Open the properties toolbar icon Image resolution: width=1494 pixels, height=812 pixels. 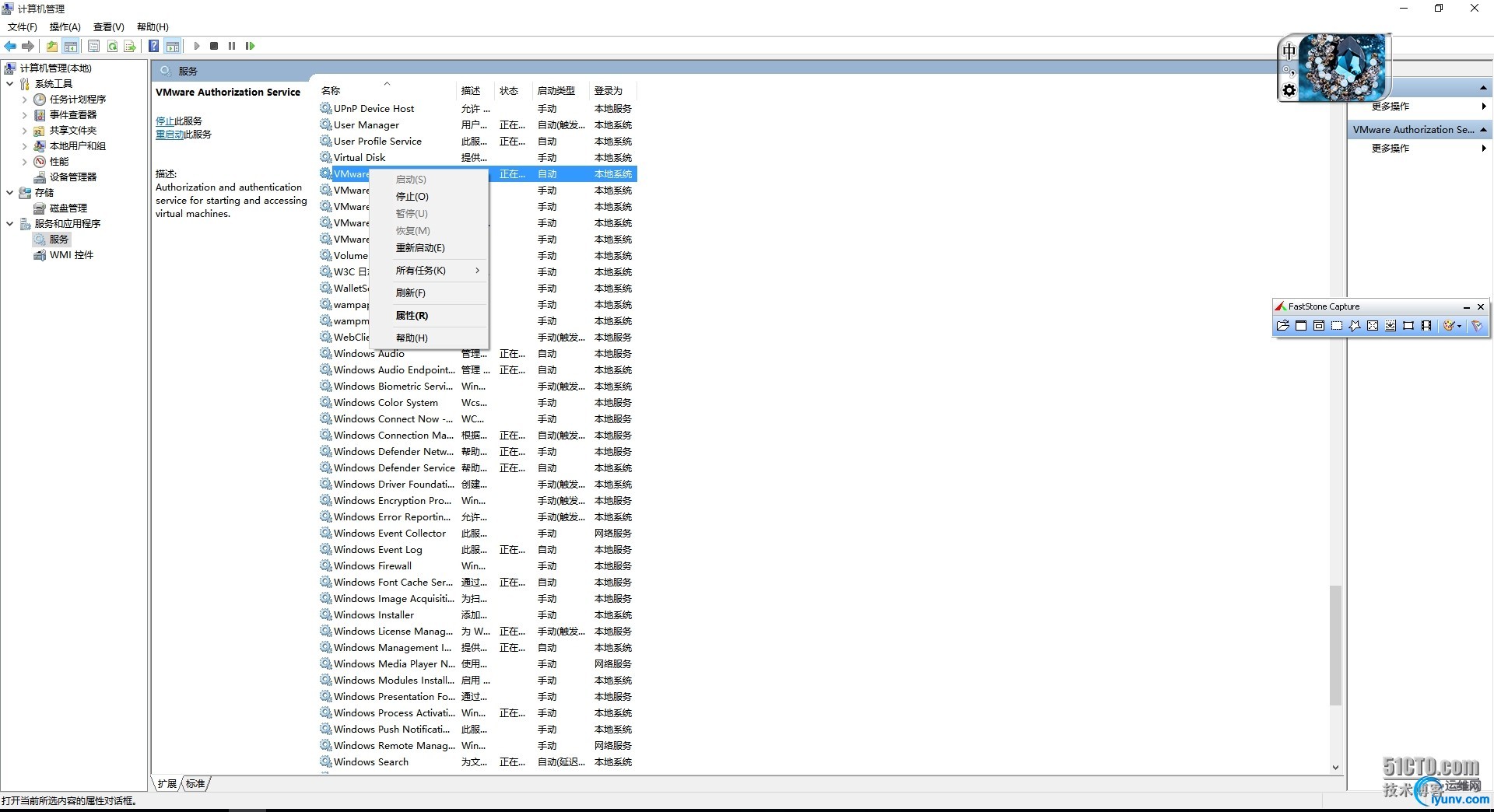pyautogui.click(x=93, y=46)
